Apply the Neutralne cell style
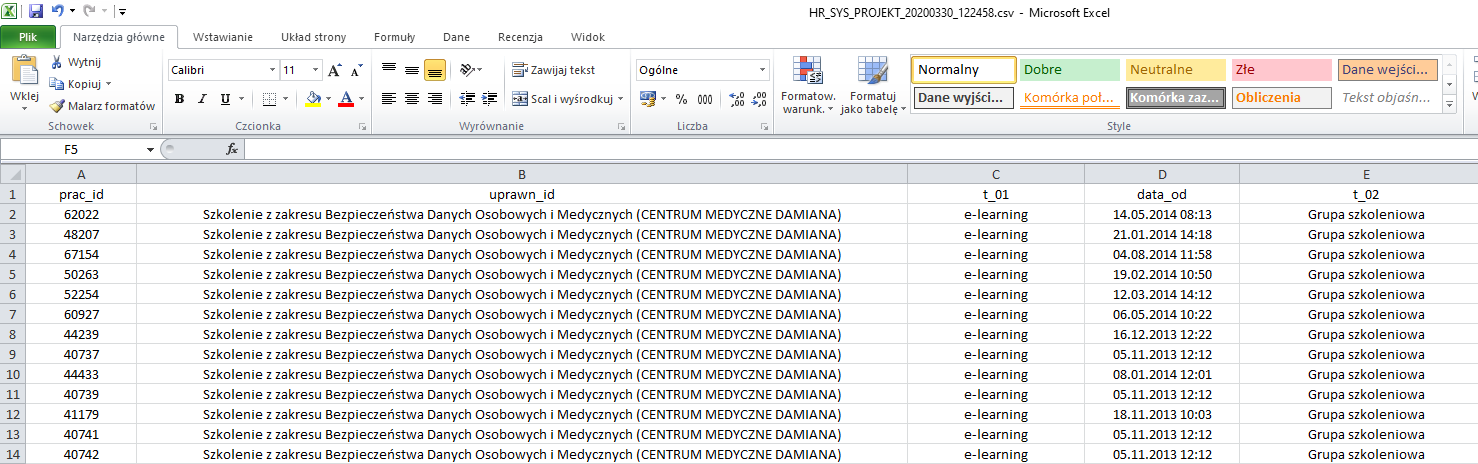The image size is (1478, 464). point(1176,70)
